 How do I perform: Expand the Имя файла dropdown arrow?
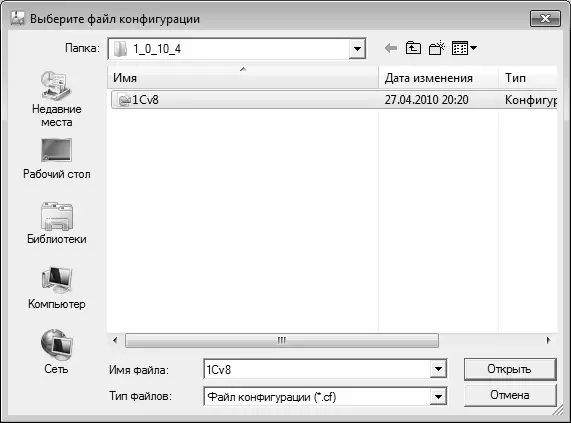(438, 369)
